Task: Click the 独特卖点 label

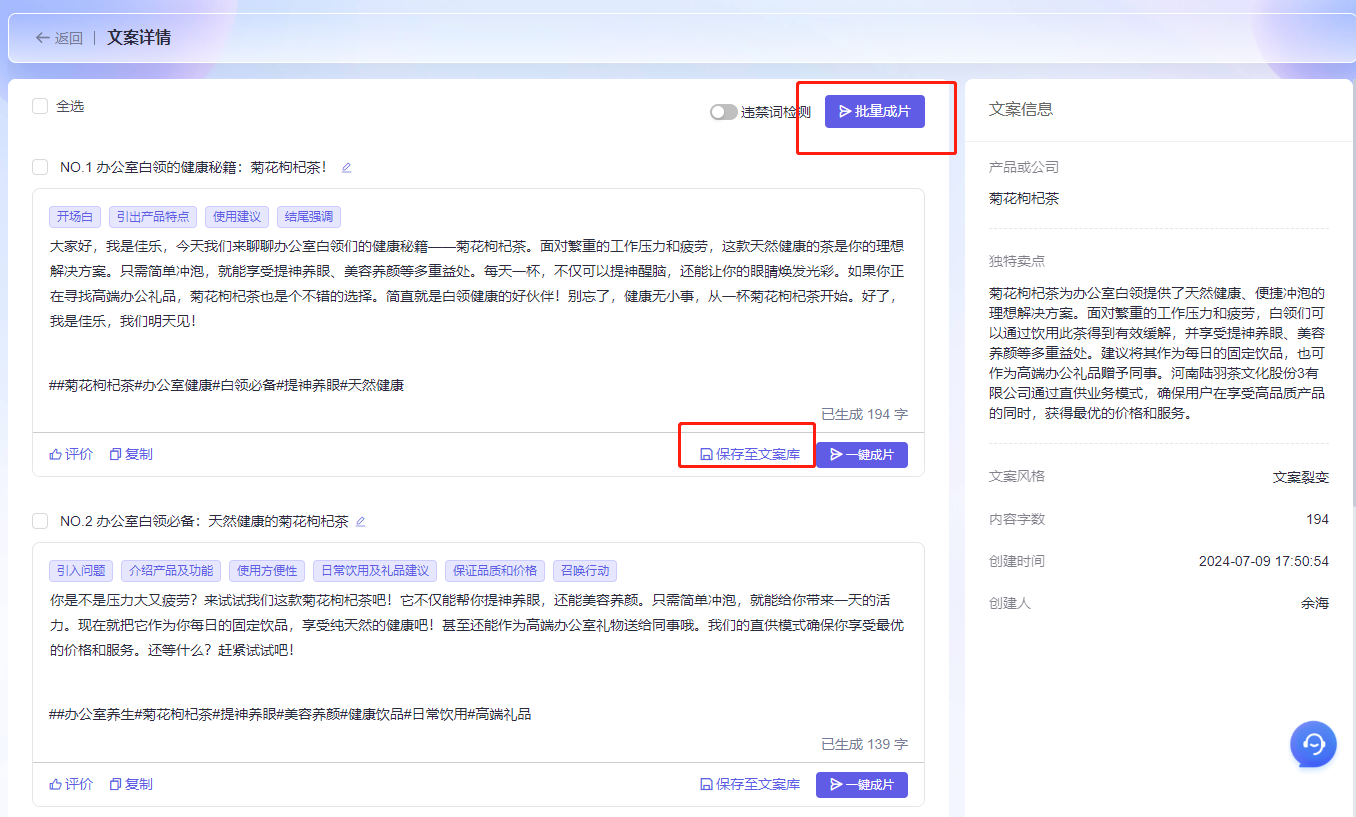Action: click(1017, 261)
